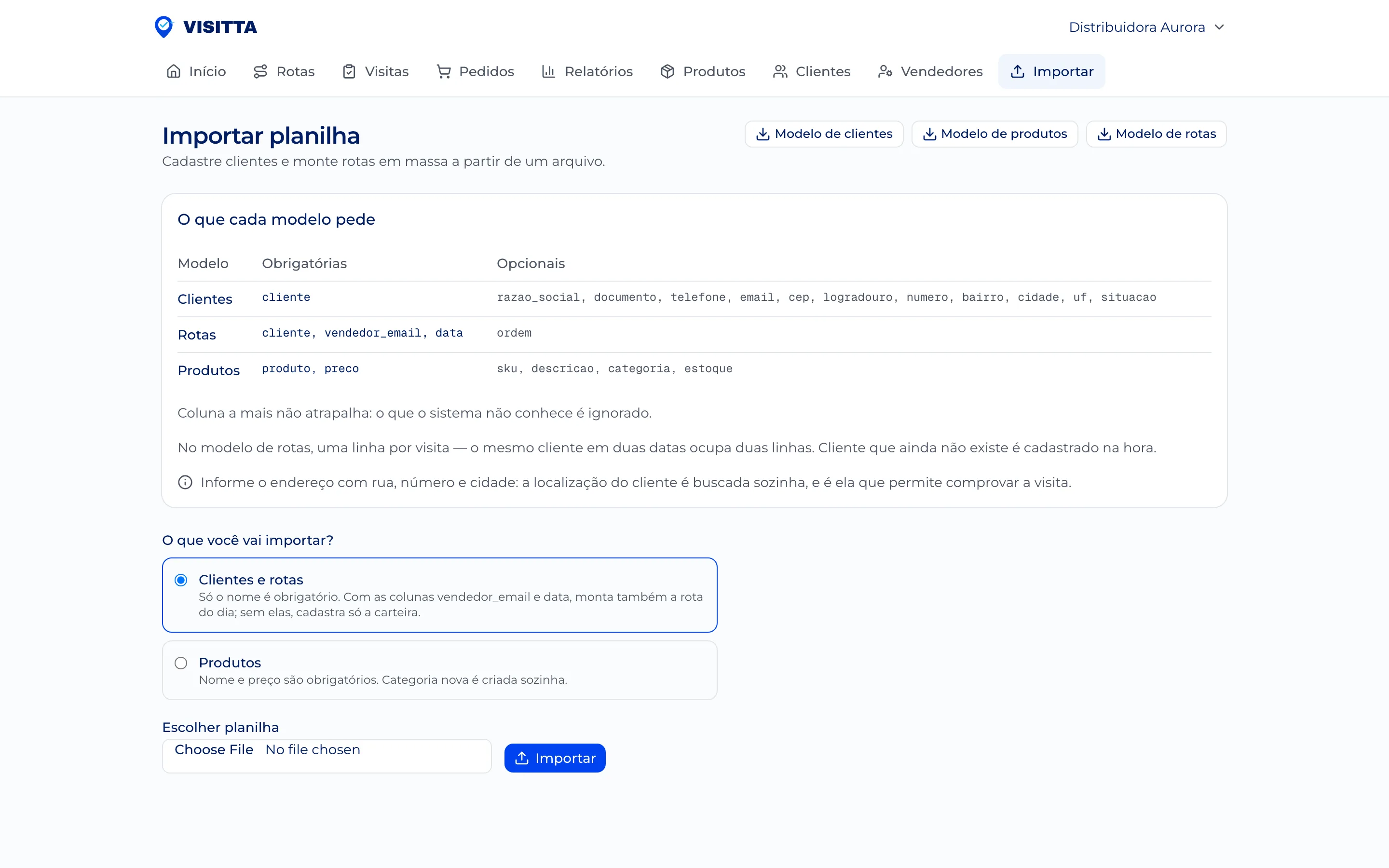This screenshot has width=1389, height=868.
Task: Open the Rotas tab
Action: point(284,71)
